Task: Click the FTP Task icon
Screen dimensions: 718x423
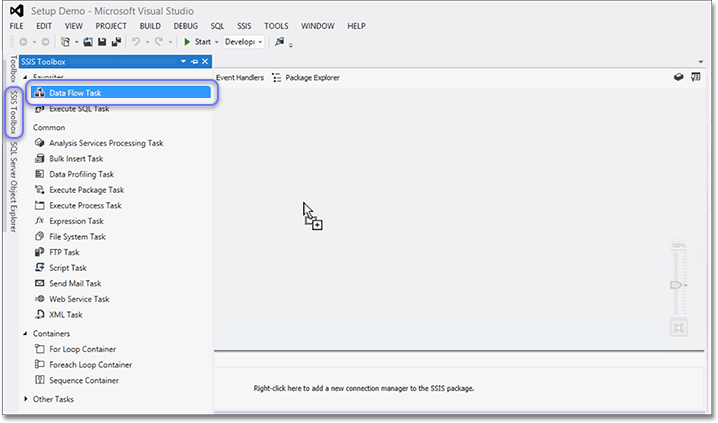Action: 40,252
